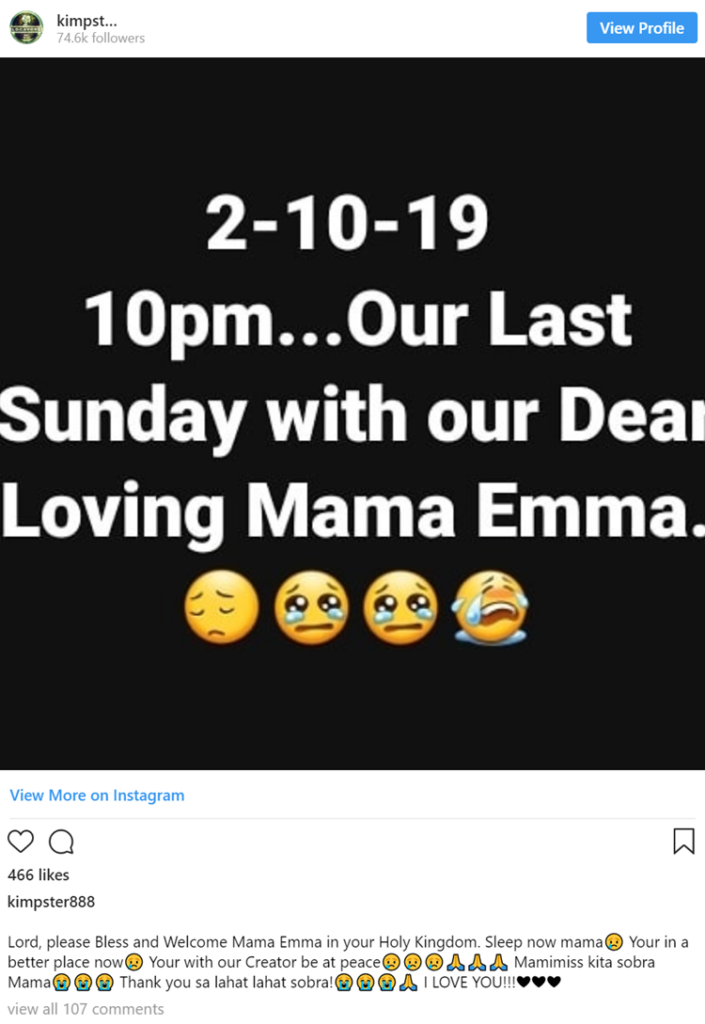This screenshot has width=705, height=1024.
Task: Open the View More on Instagram link
Action: pos(97,795)
